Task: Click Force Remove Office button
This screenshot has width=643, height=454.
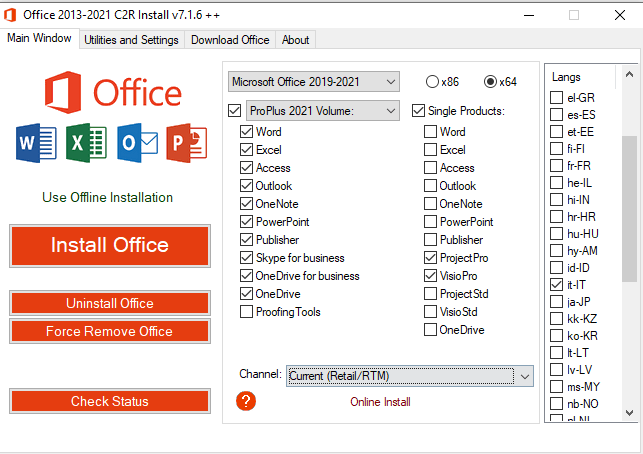Action: (110, 331)
